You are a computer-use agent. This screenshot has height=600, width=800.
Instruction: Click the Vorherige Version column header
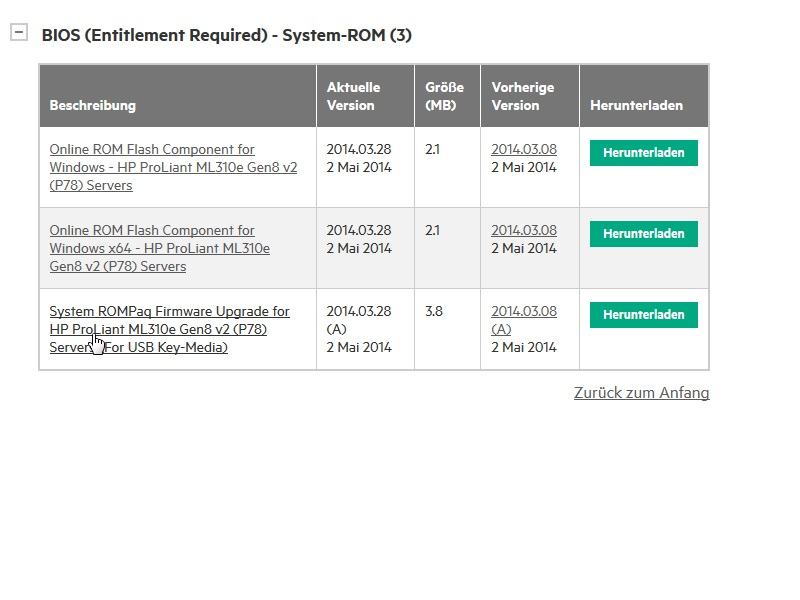(522, 96)
